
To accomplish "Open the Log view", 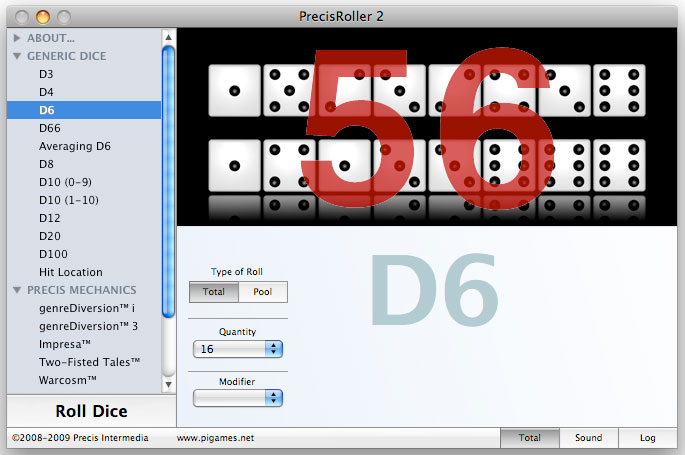I will 647,438.
